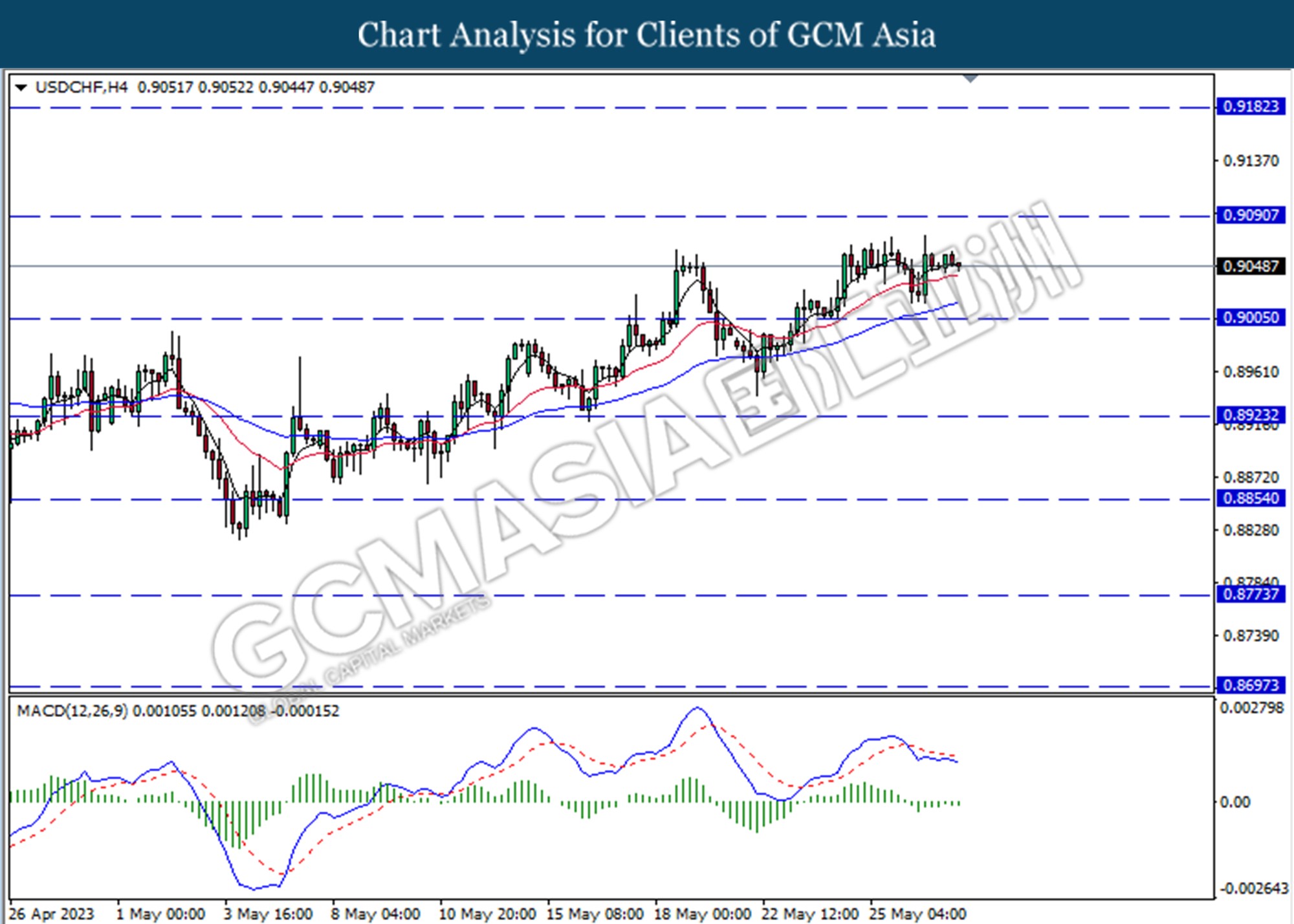Click the Chart Analysis for Clients title
Image resolution: width=1294 pixels, height=924 pixels.
(646, 35)
